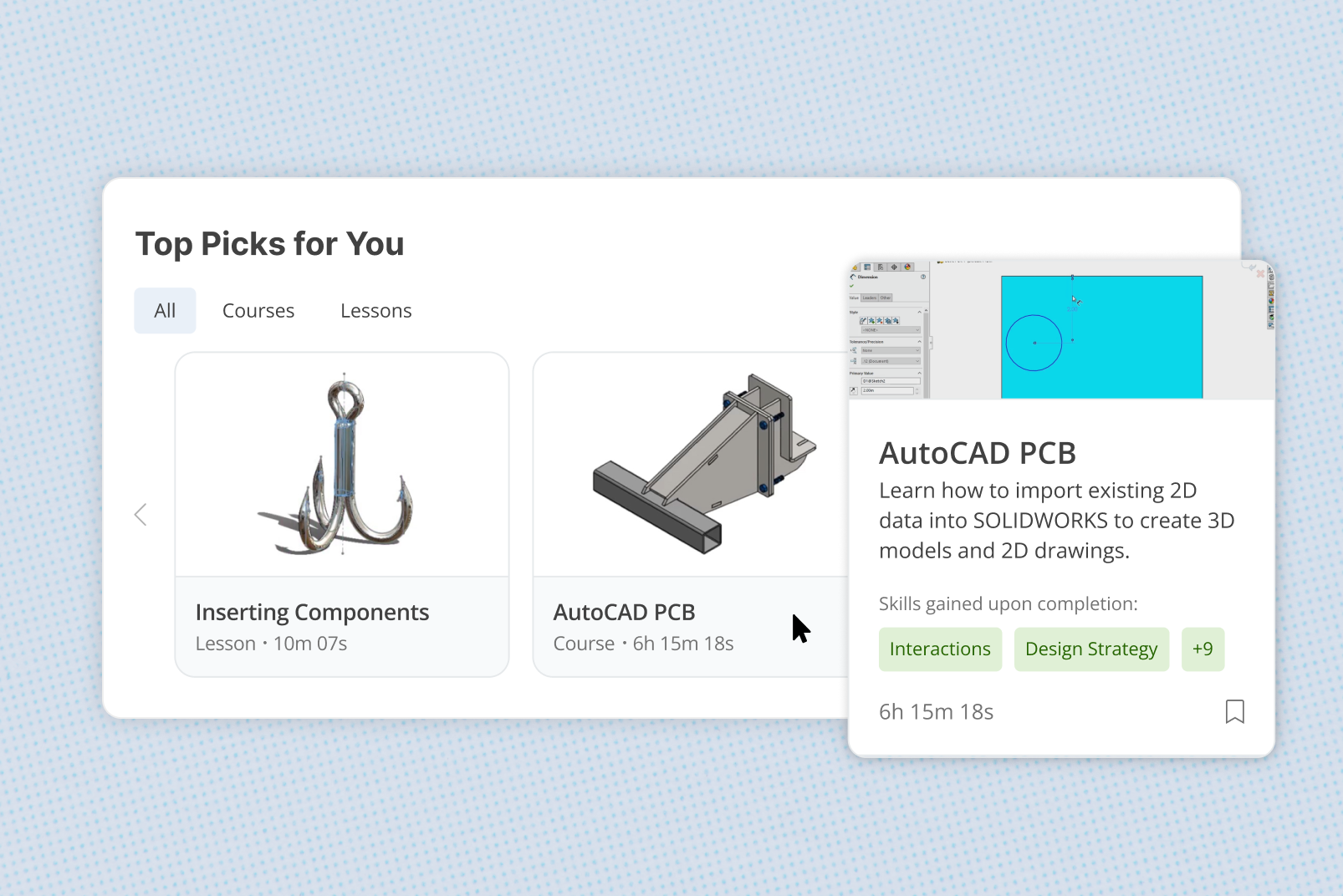Switch to the Lessons tab

pyautogui.click(x=376, y=311)
